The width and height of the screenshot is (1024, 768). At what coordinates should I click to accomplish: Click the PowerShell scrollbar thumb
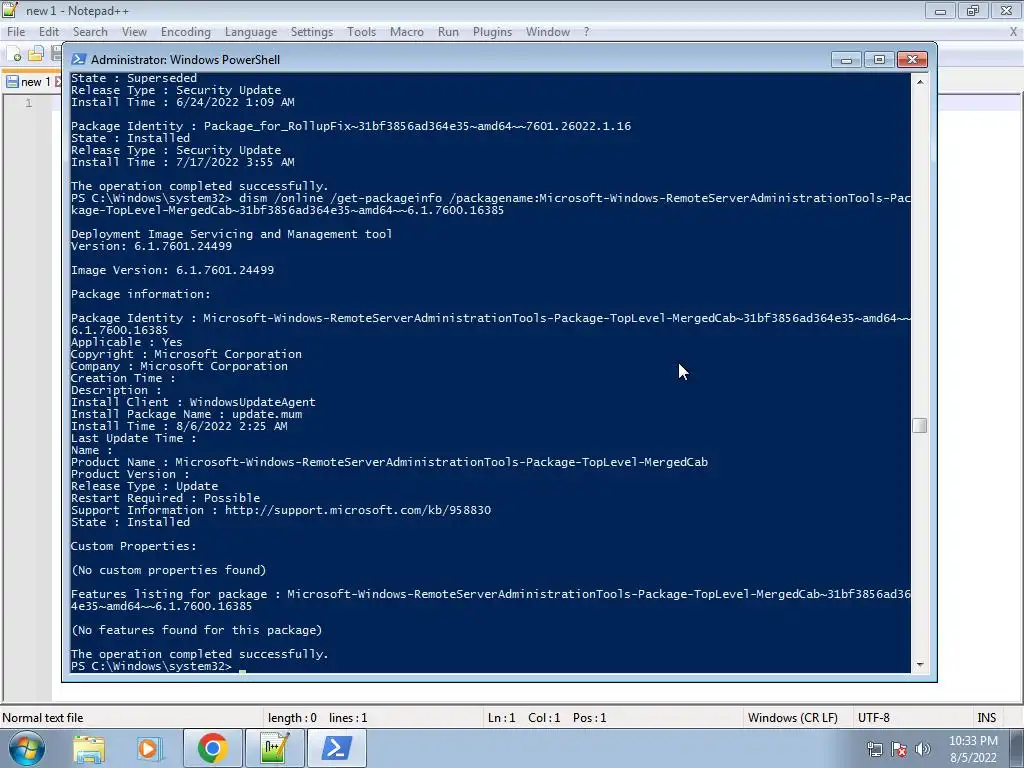click(x=920, y=425)
